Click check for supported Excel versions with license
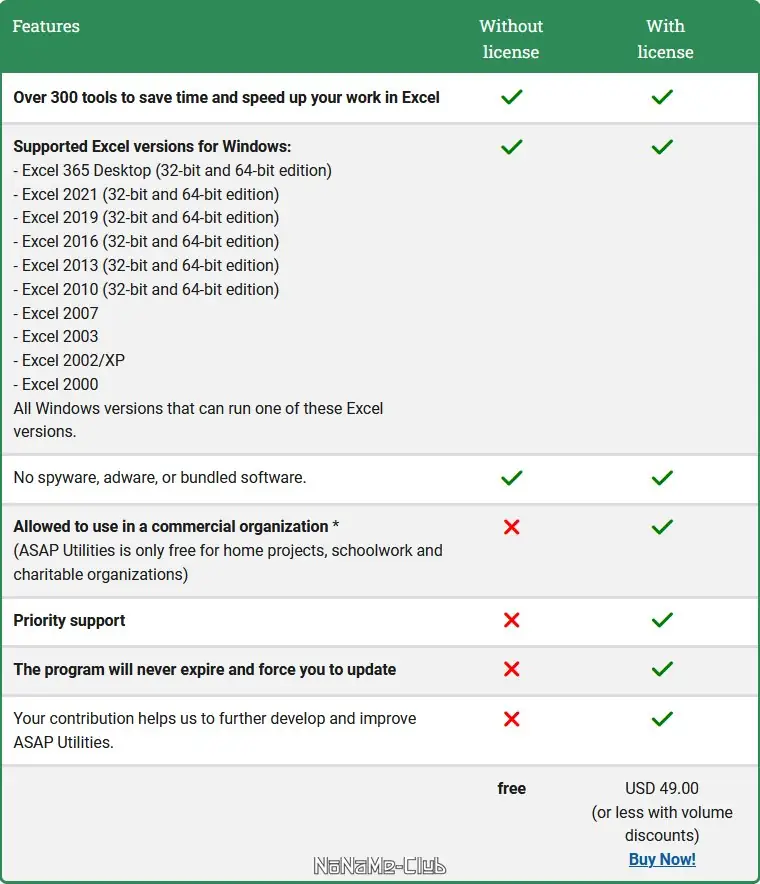 click(x=662, y=147)
